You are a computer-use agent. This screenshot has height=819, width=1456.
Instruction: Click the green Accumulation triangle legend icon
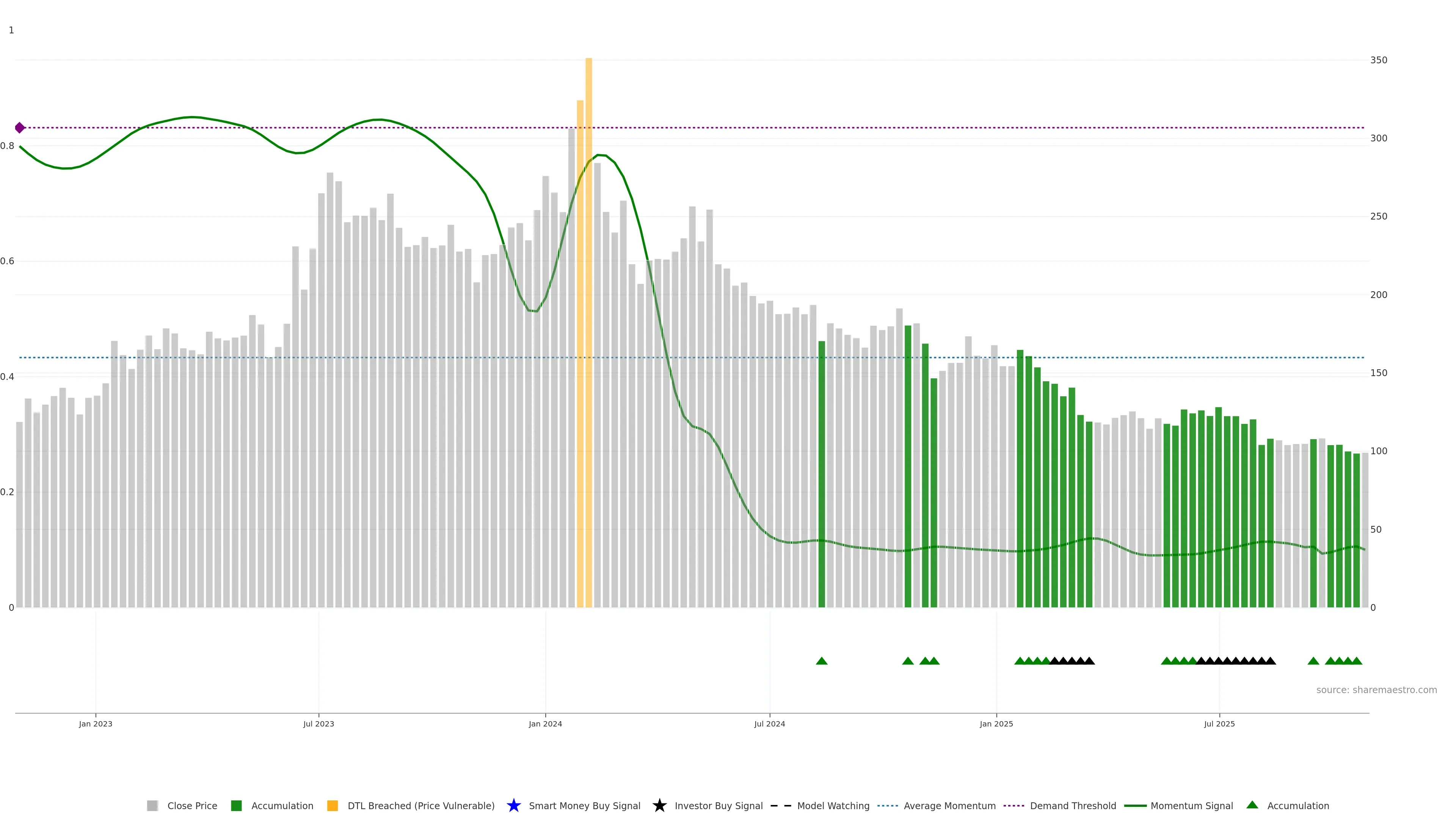1252,805
